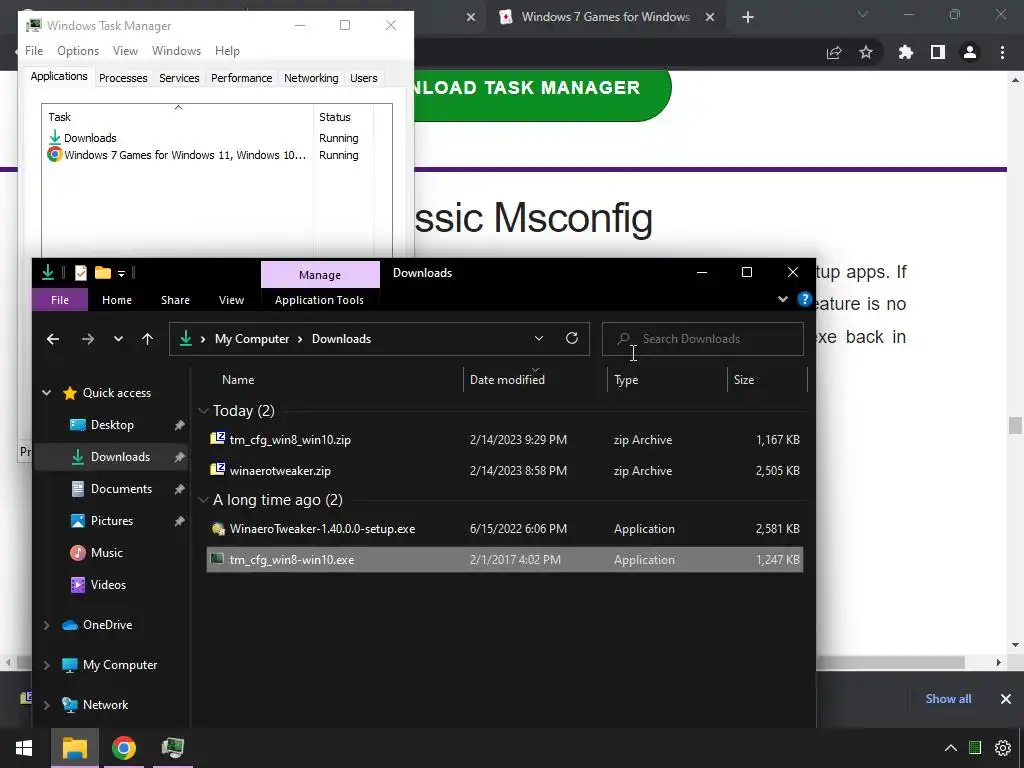Click the Explorer forward arrow
Image resolution: width=1024 pixels, height=768 pixels.
(x=88, y=338)
